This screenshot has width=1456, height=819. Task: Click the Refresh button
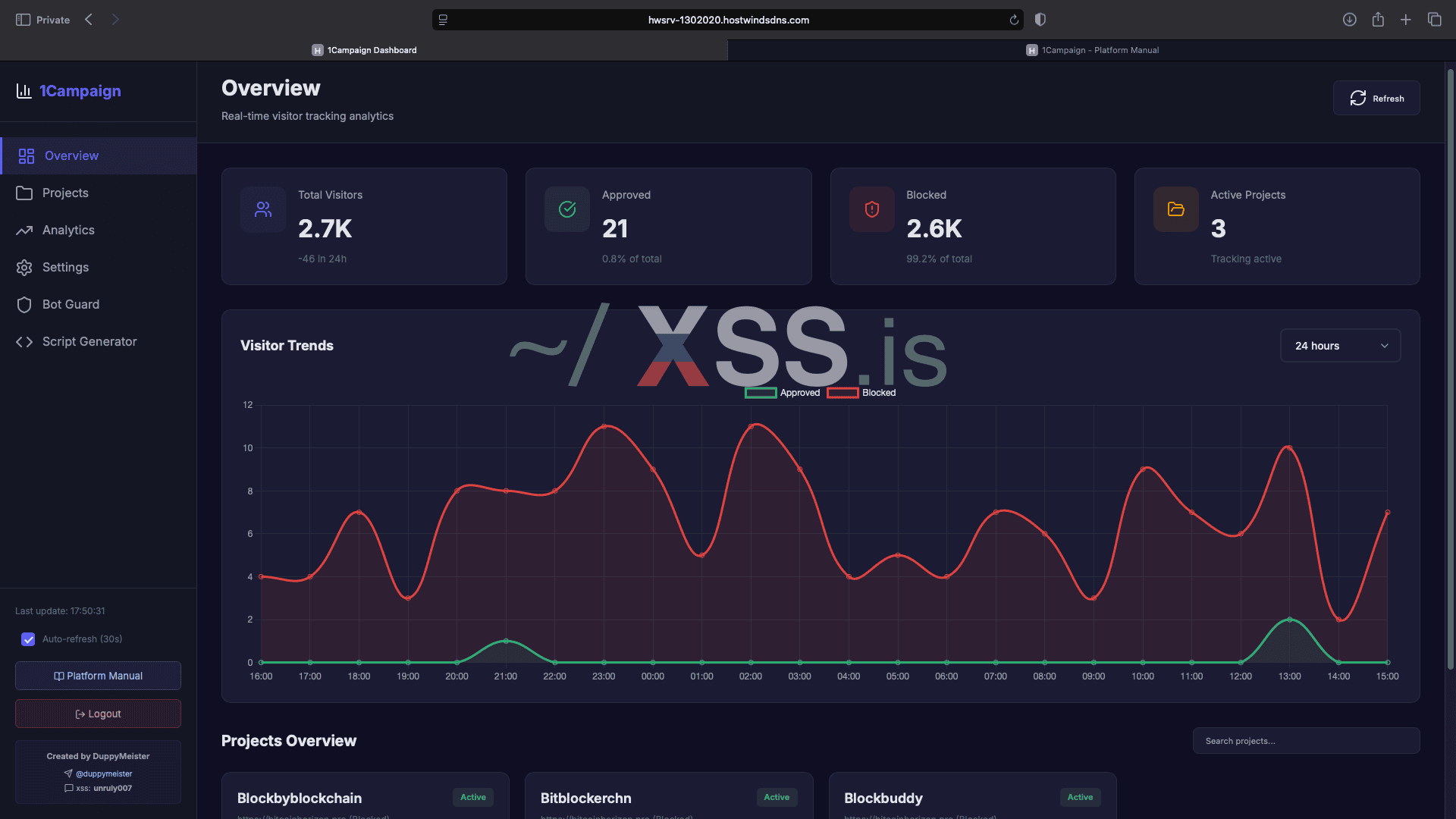click(1376, 98)
